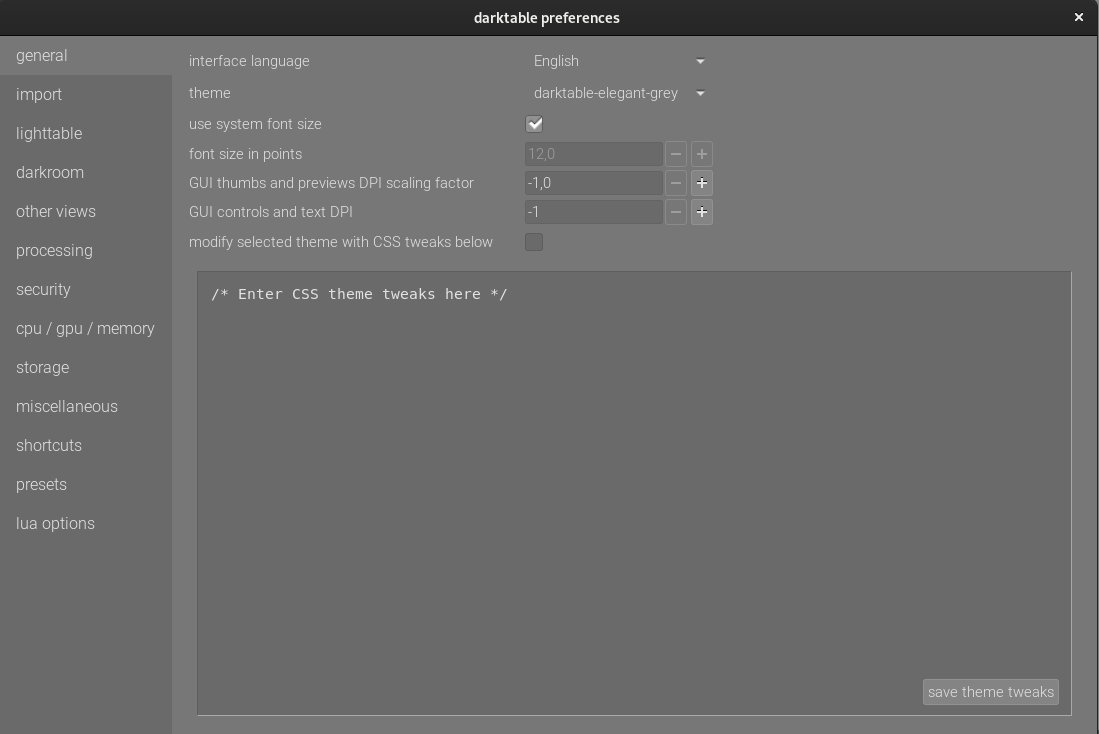The width and height of the screenshot is (1099, 734).
Task: Increase font size in points with plus
Action: coord(702,154)
